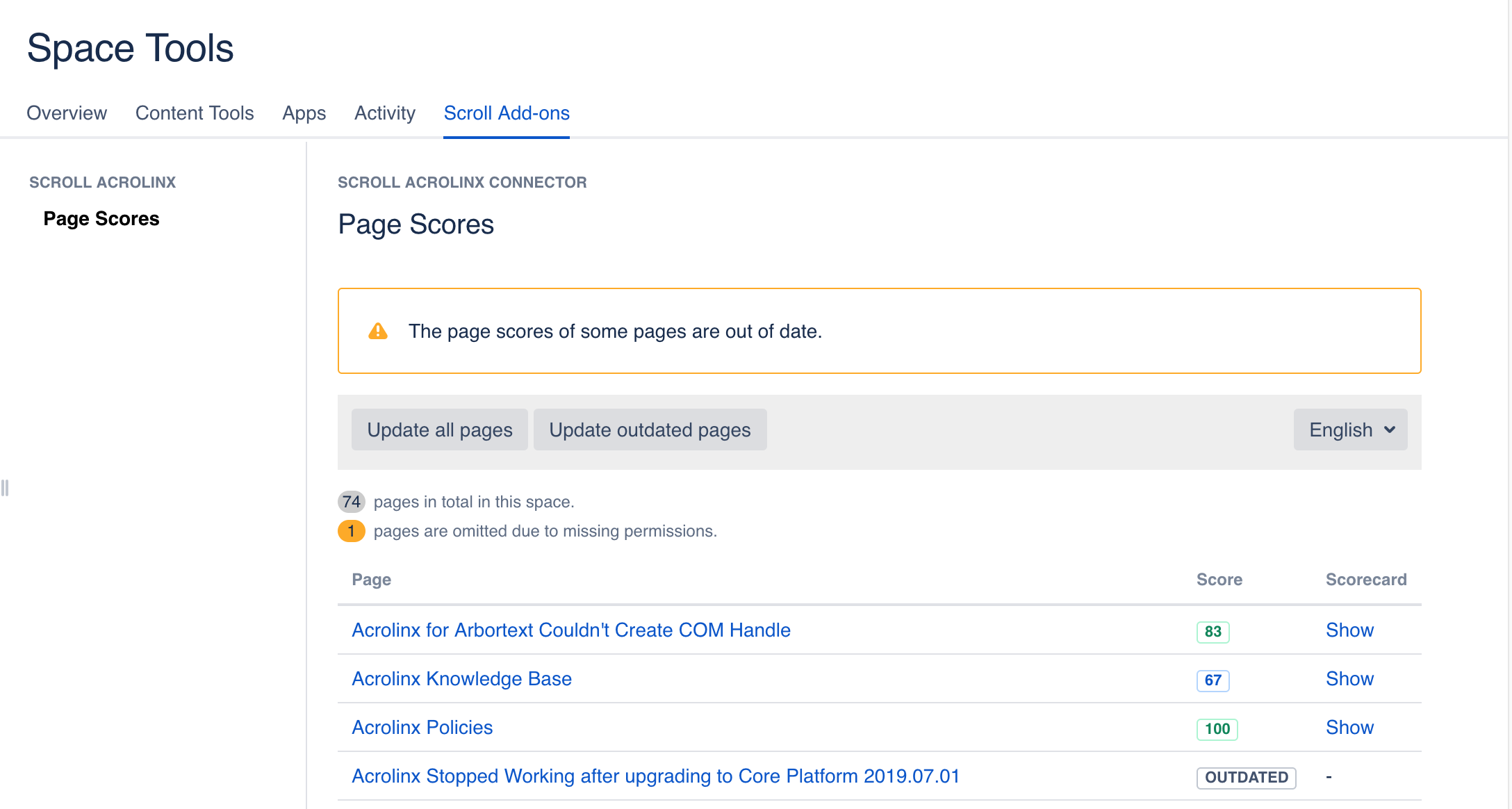Open the Acrolinx Knowledge Base page link
The image size is (1512, 809).
(461, 678)
